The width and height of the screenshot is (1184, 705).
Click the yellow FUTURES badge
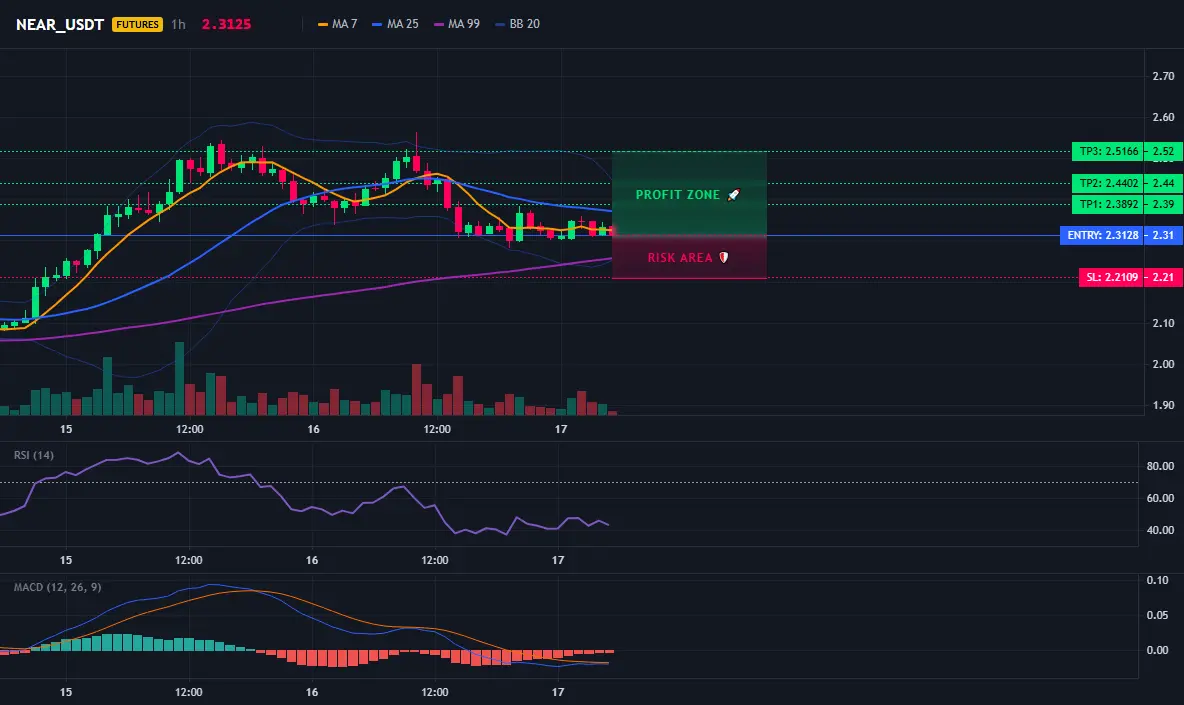[137, 24]
